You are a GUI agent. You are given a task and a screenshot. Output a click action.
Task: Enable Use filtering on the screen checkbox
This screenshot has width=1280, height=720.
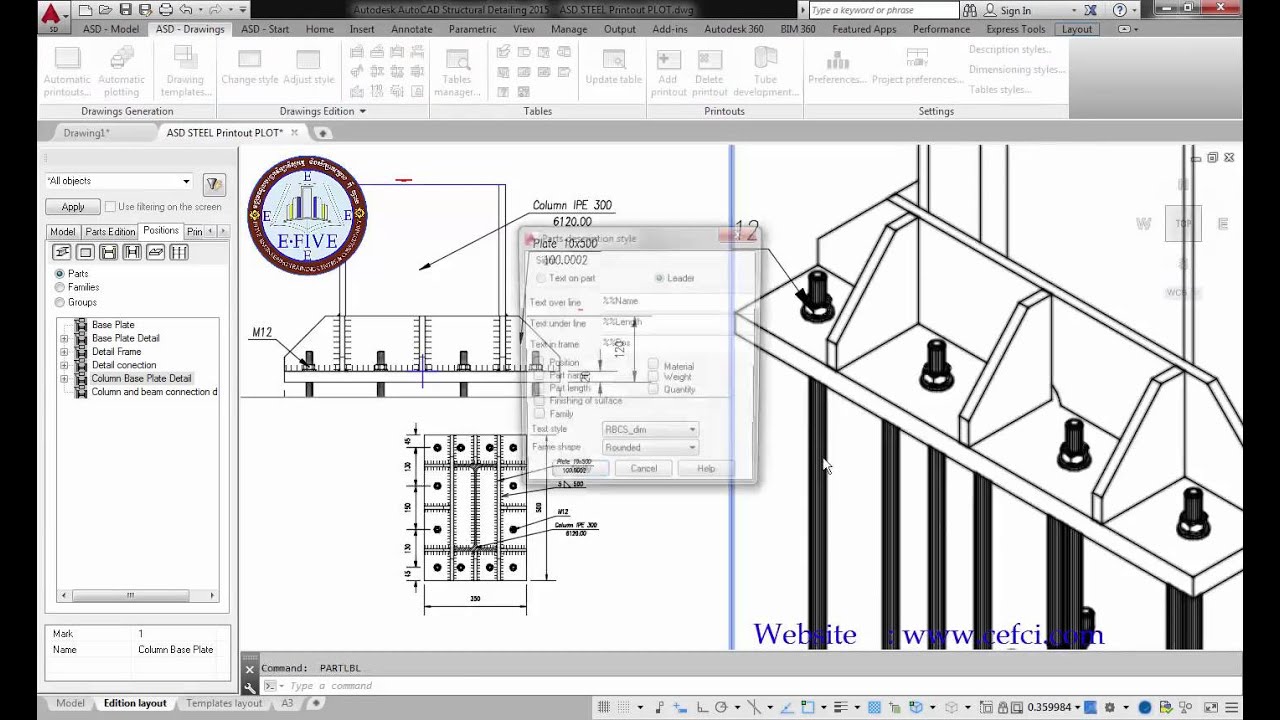(x=110, y=207)
